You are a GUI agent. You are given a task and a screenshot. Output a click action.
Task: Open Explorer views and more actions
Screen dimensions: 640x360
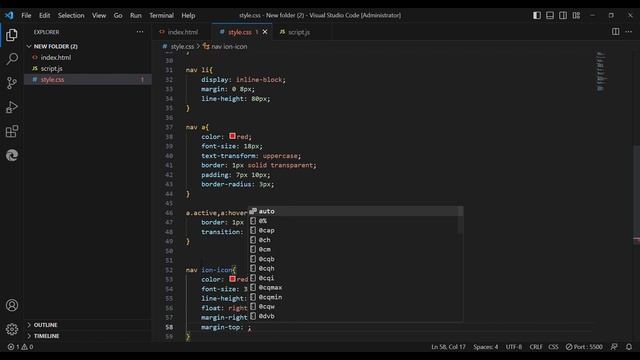pyautogui.click(x=140, y=32)
